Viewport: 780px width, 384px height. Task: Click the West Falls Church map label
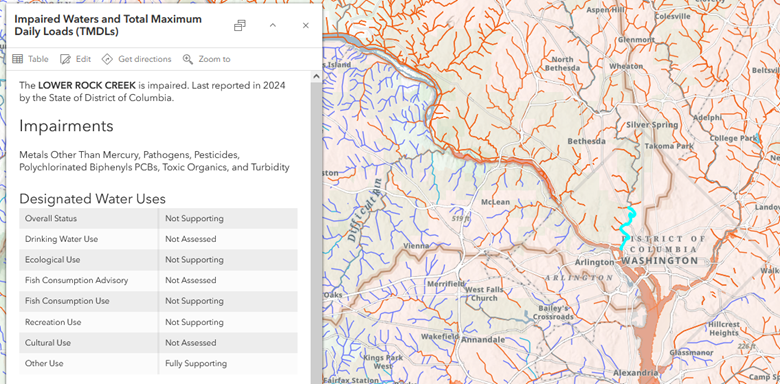484,293
